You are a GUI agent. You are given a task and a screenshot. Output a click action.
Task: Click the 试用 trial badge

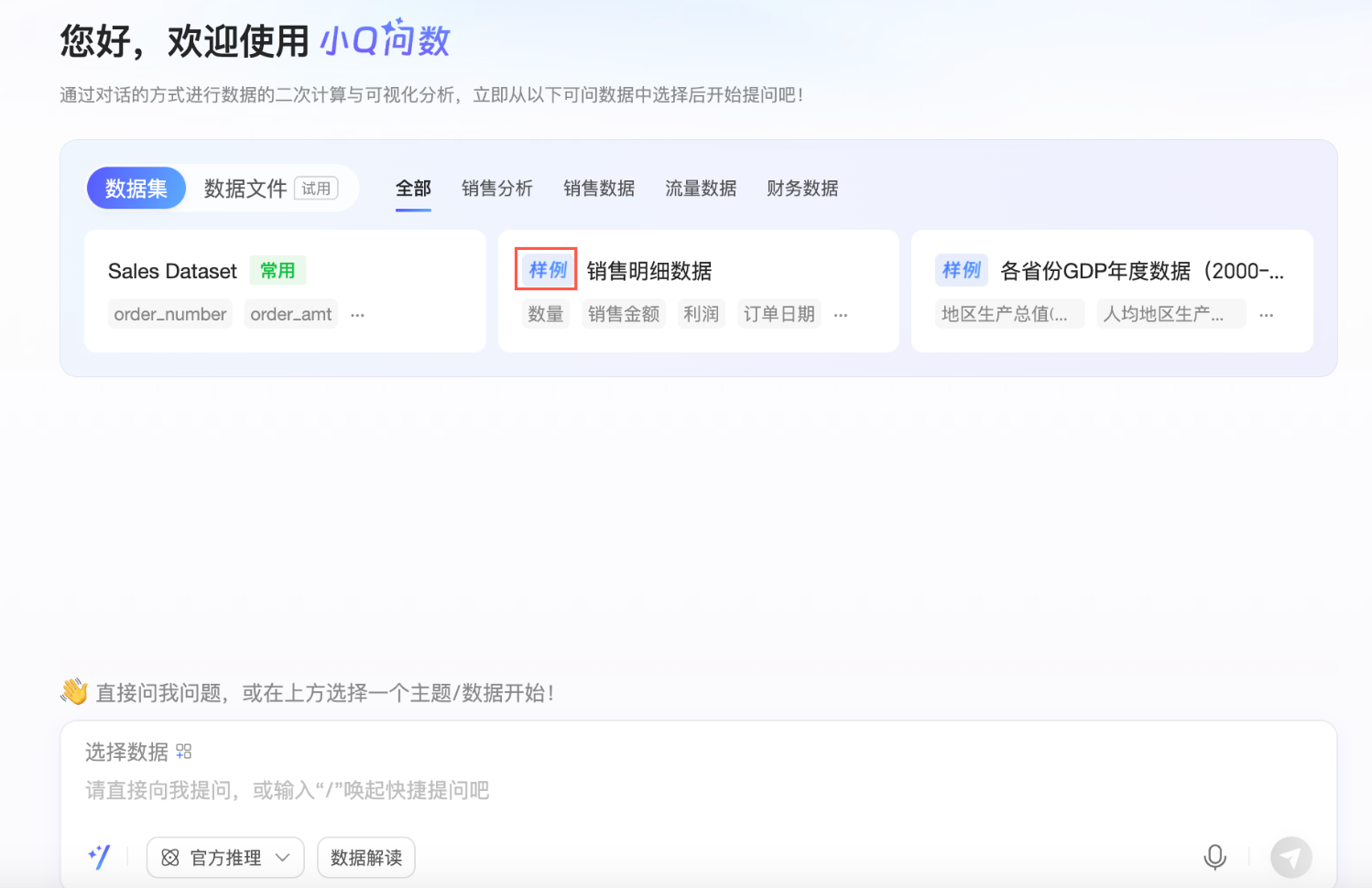click(x=316, y=189)
